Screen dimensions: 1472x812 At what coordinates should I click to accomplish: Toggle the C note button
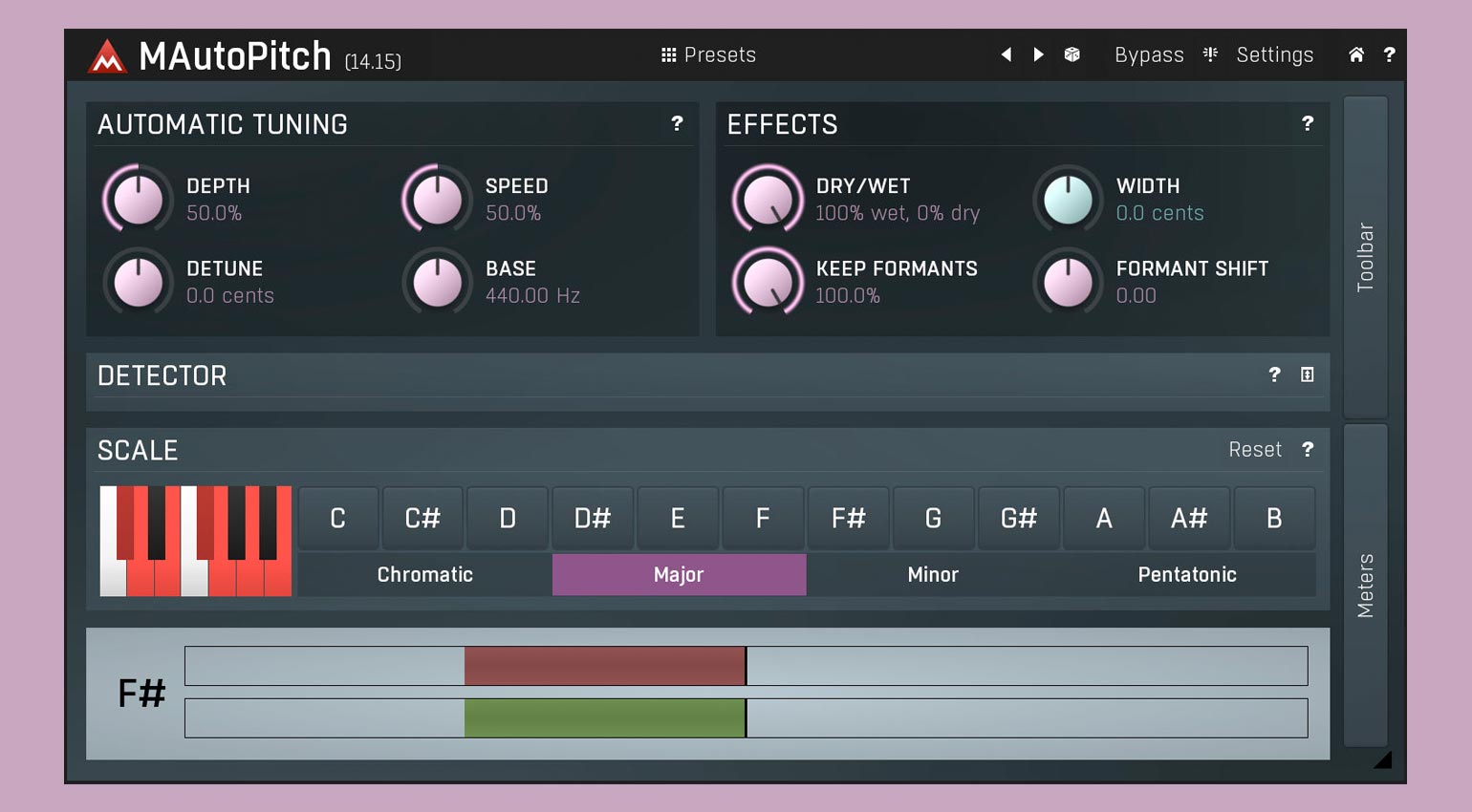[x=337, y=518]
